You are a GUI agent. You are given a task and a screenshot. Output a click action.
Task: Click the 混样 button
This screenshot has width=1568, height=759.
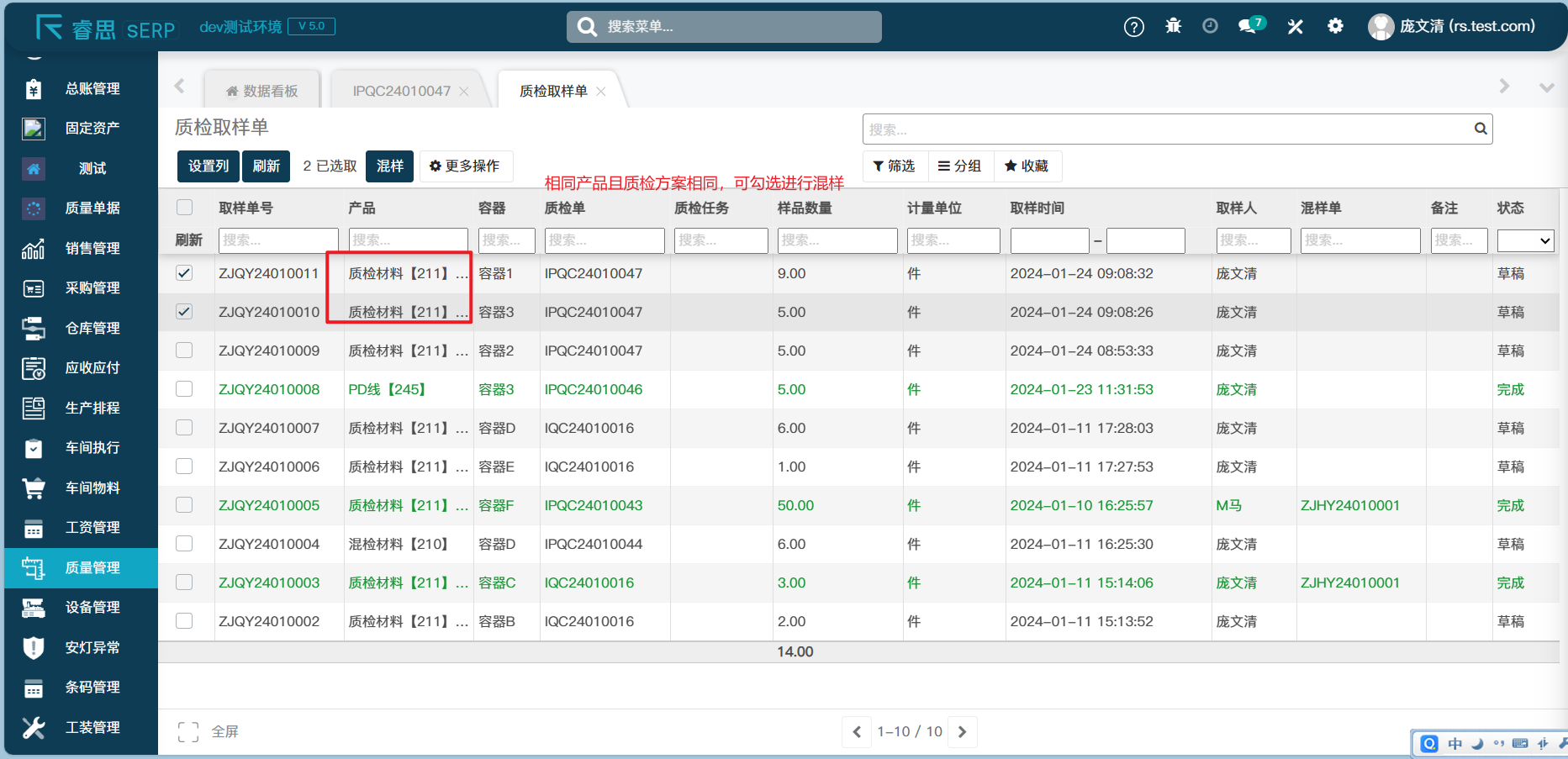click(389, 166)
